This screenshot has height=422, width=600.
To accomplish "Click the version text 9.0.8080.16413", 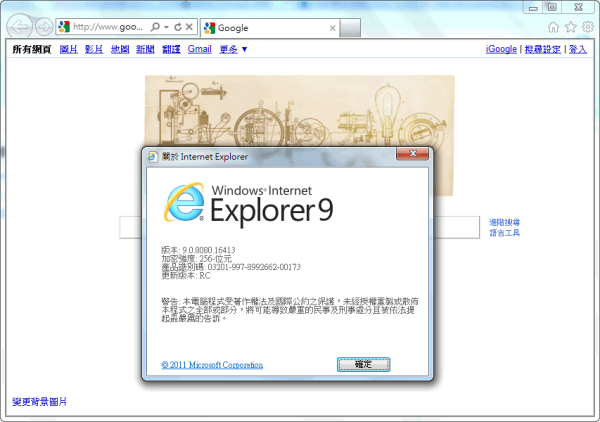I will [209, 250].
